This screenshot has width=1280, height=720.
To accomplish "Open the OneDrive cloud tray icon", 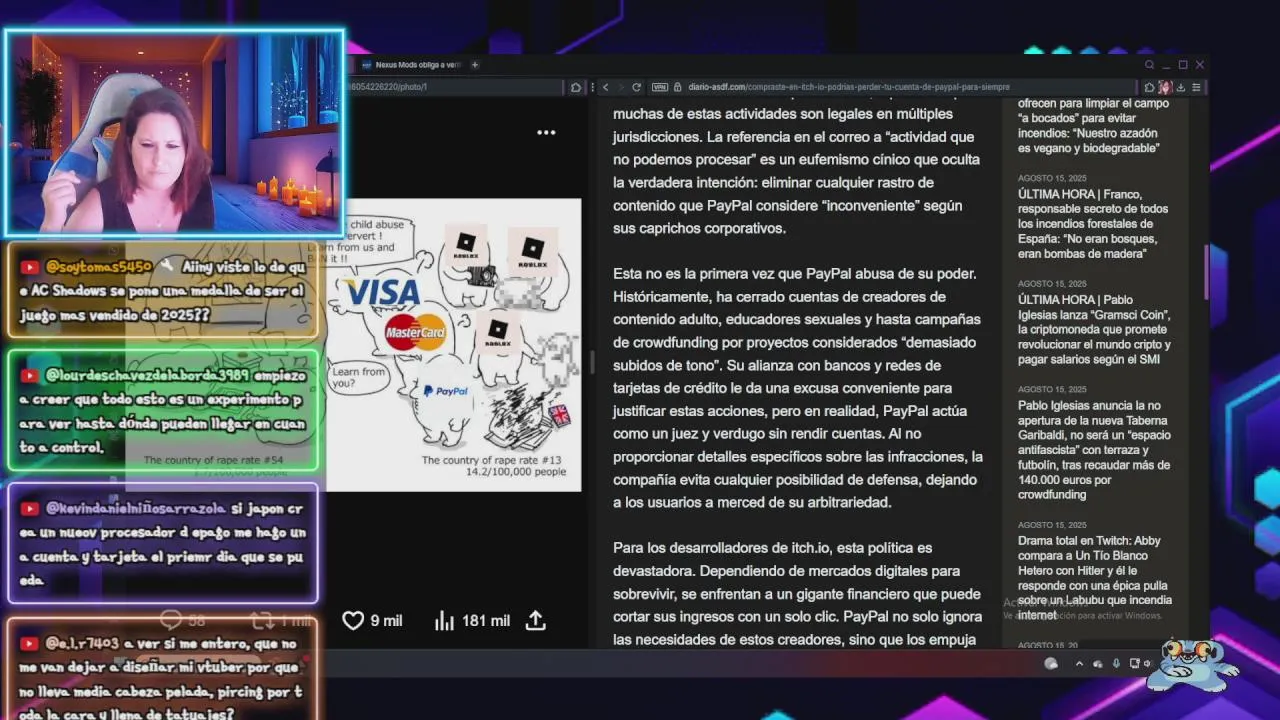I will pyautogui.click(x=1098, y=664).
